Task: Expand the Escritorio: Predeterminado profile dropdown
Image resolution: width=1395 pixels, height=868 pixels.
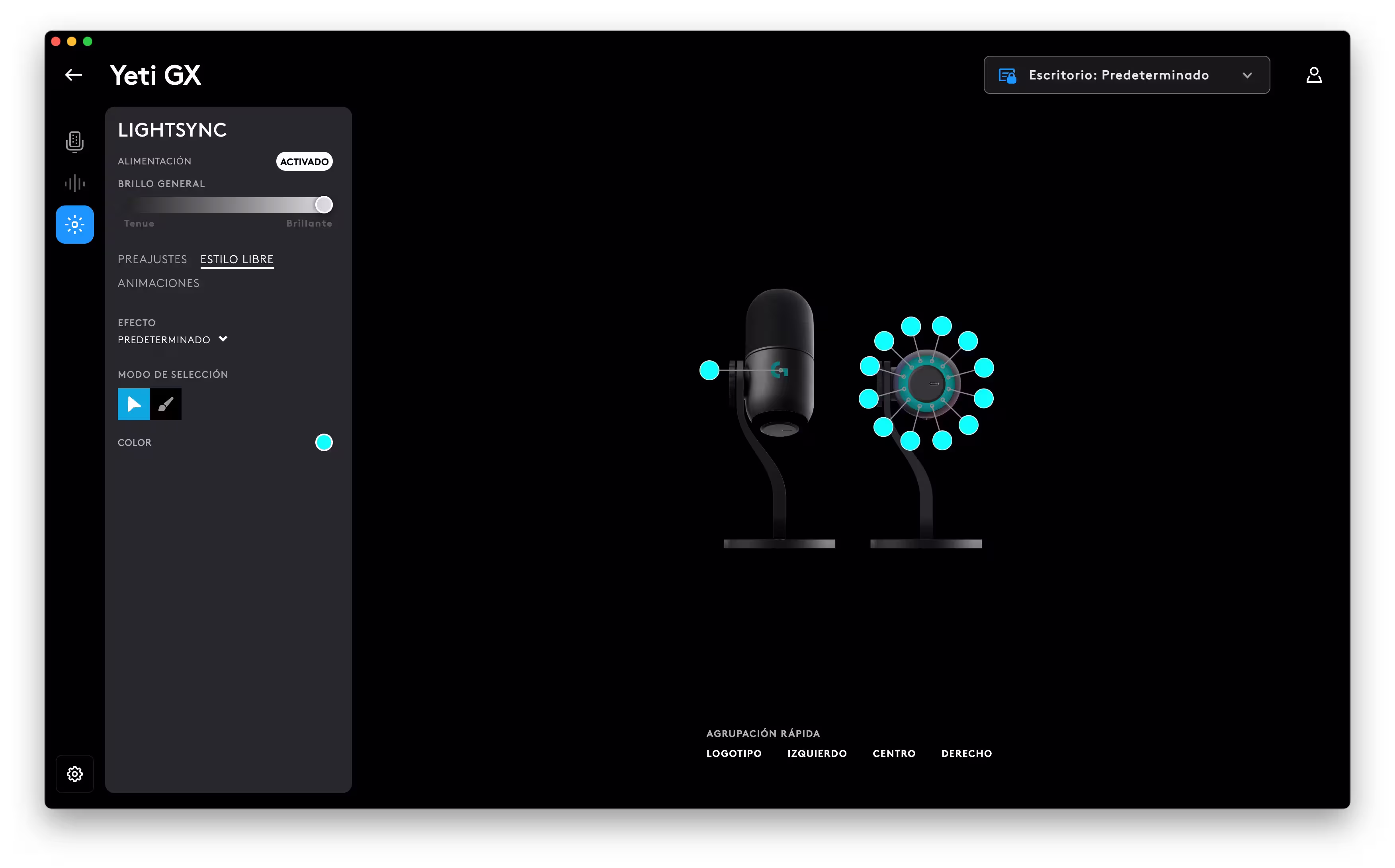Action: coord(1126,75)
